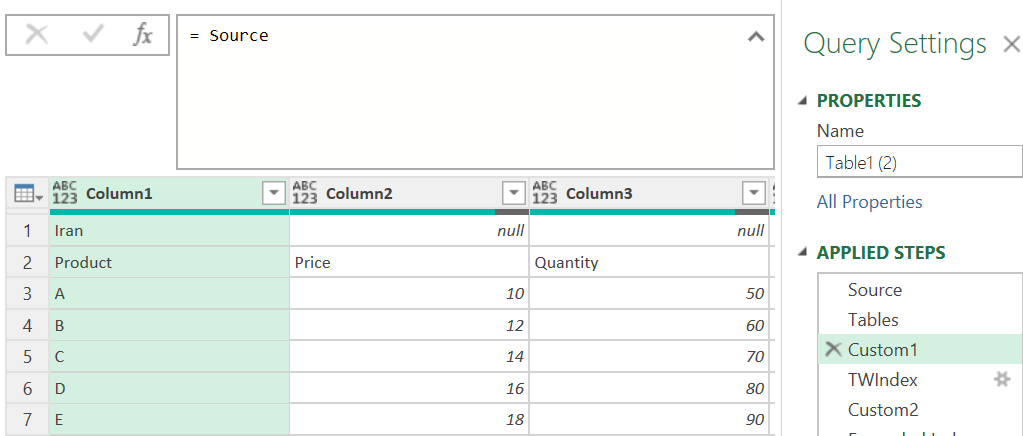Click the Column3 cell showing 60

(650, 325)
